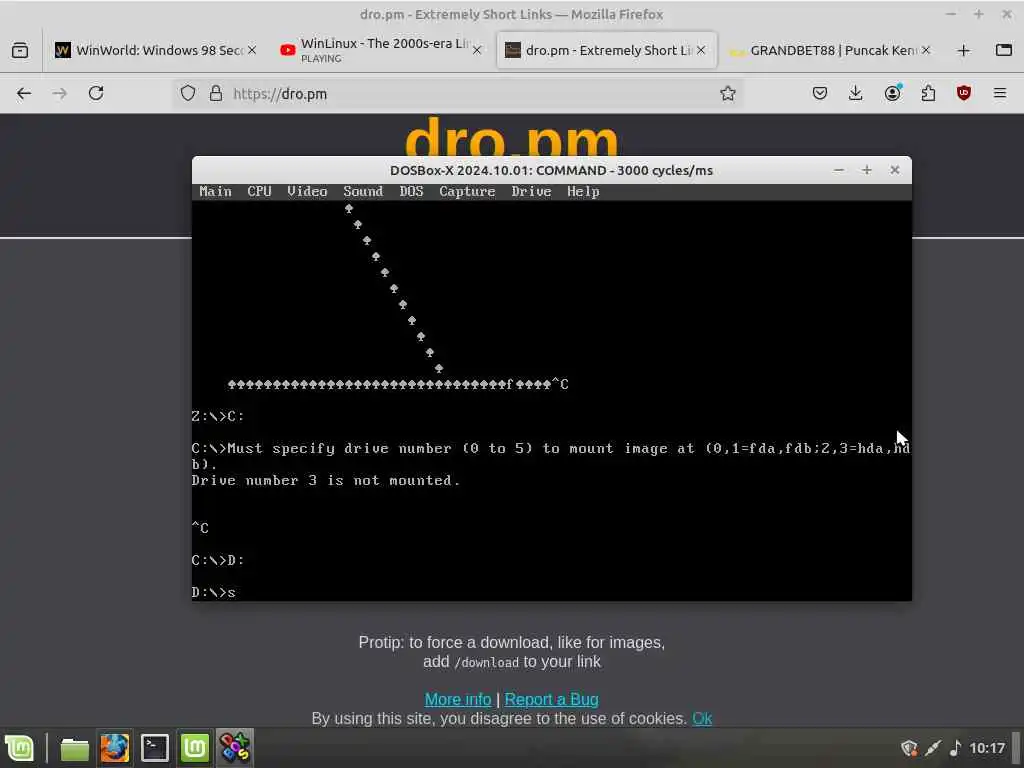Open the uBlock Origin toolbar icon
1024x768 pixels.
click(x=964, y=93)
